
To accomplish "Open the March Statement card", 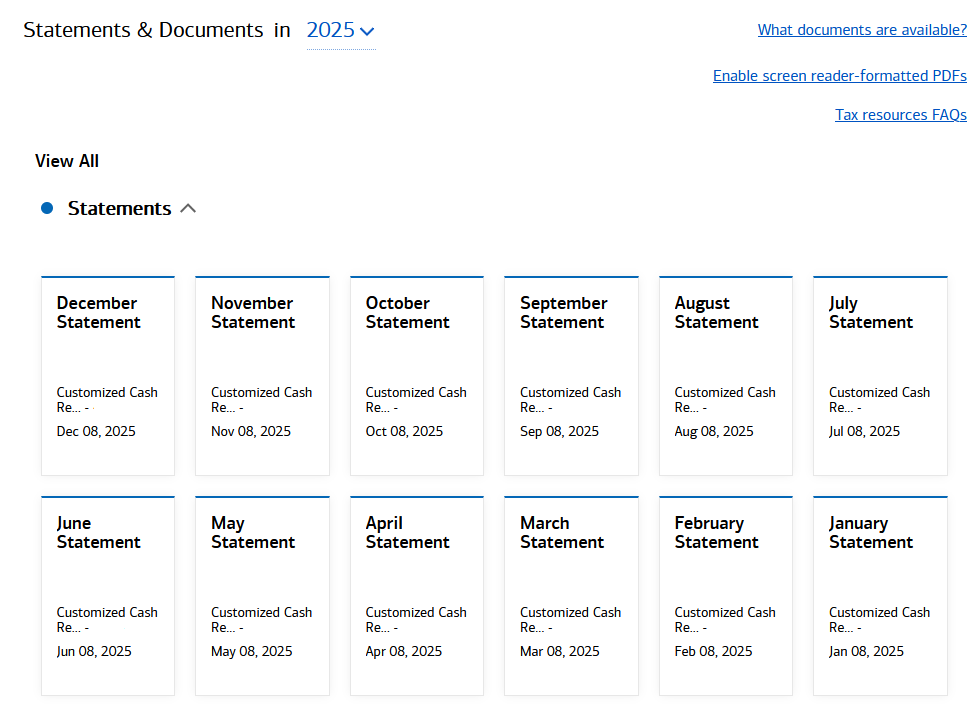I will 571,595.
